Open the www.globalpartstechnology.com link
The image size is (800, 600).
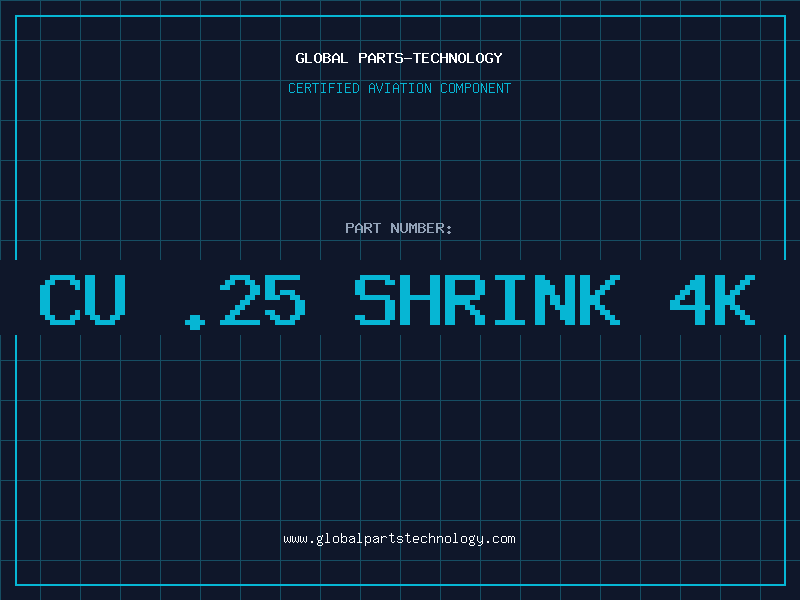(x=399, y=539)
